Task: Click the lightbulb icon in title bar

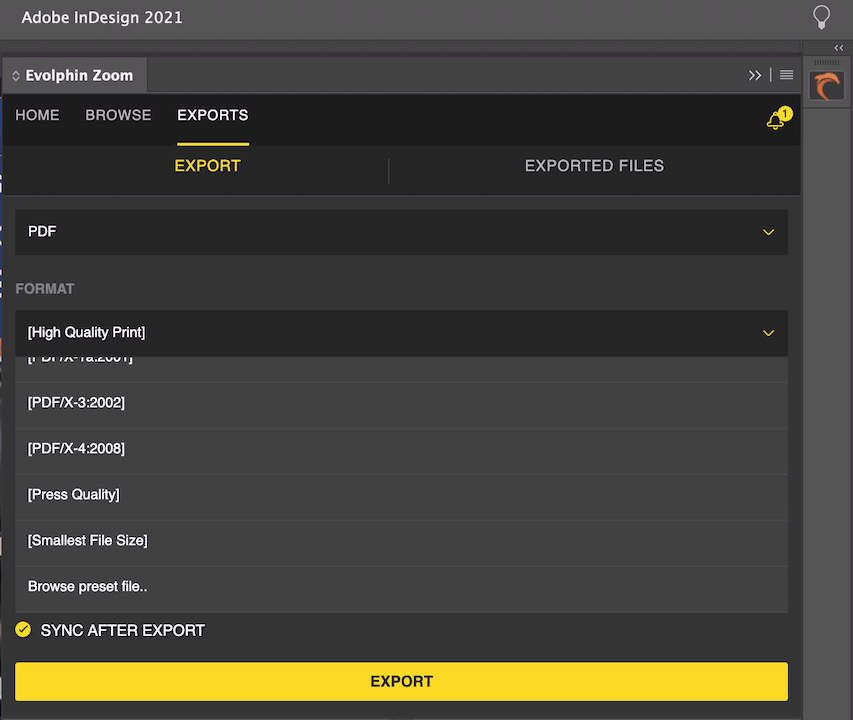Action: 821,17
